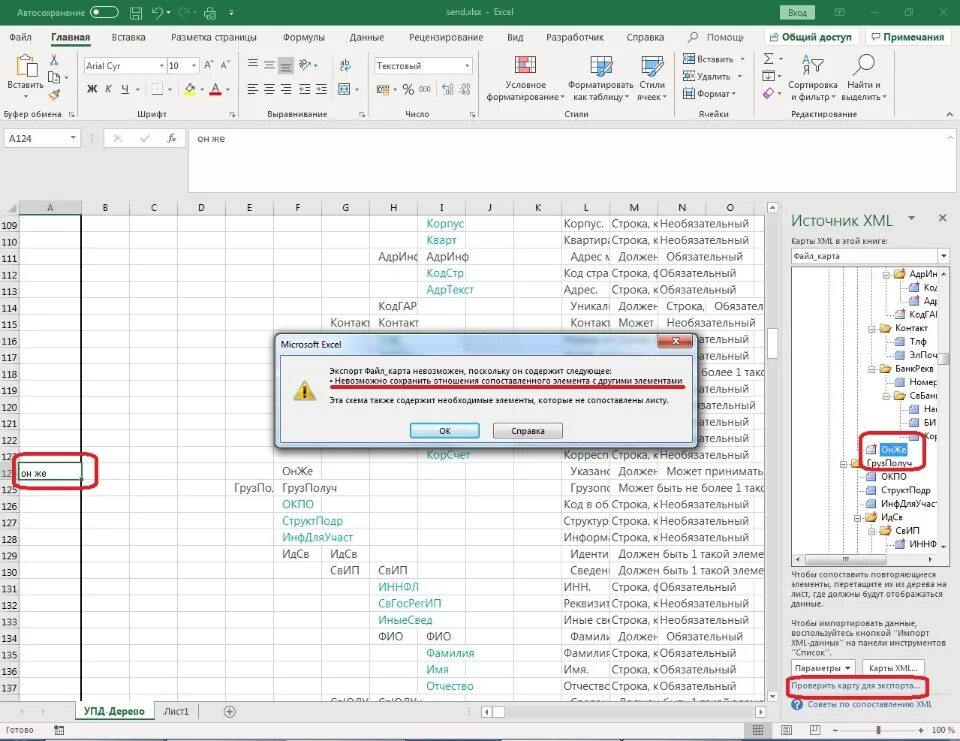This screenshot has width=960, height=741.
Task: Decrease decimal places icon
Action: click(x=465, y=89)
